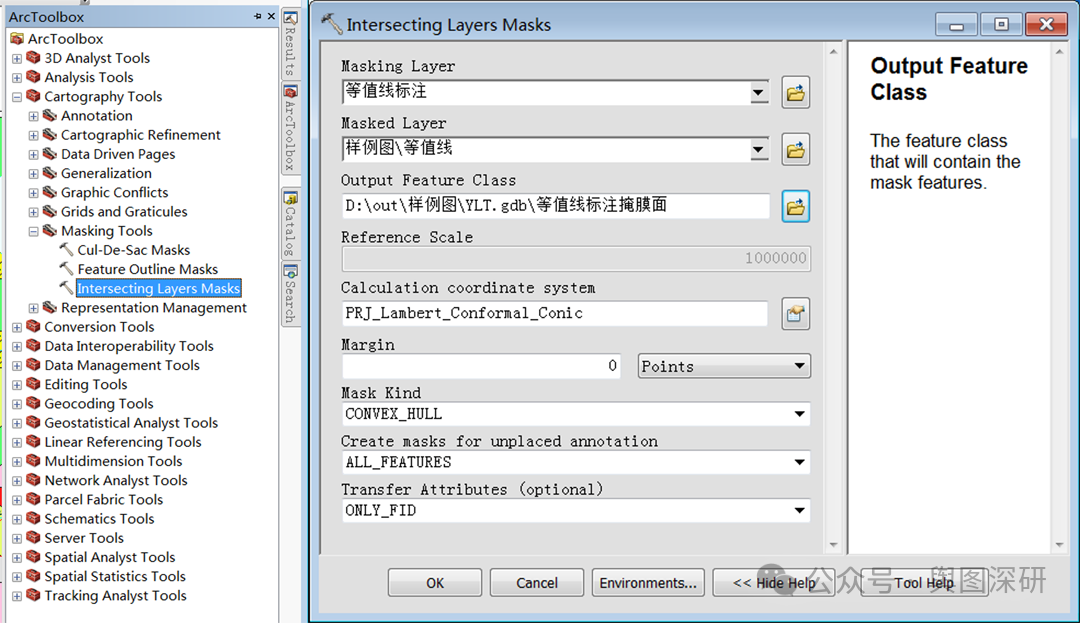1080x623 pixels.
Task: Select Cartographic Refinement toolset
Action: [x=141, y=135]
